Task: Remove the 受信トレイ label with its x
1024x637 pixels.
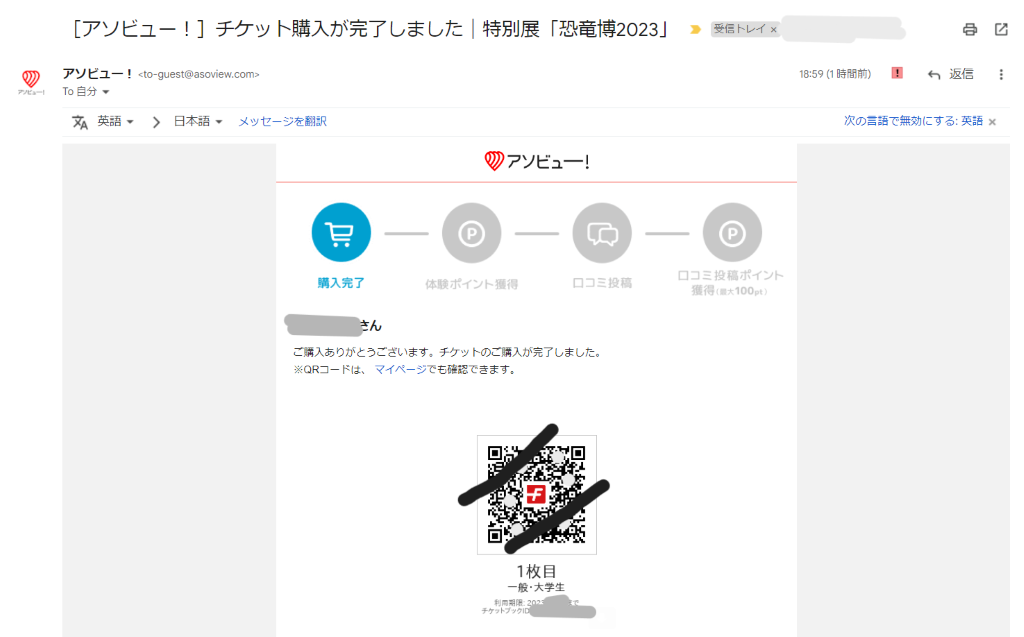Action: tap(773, 30)
